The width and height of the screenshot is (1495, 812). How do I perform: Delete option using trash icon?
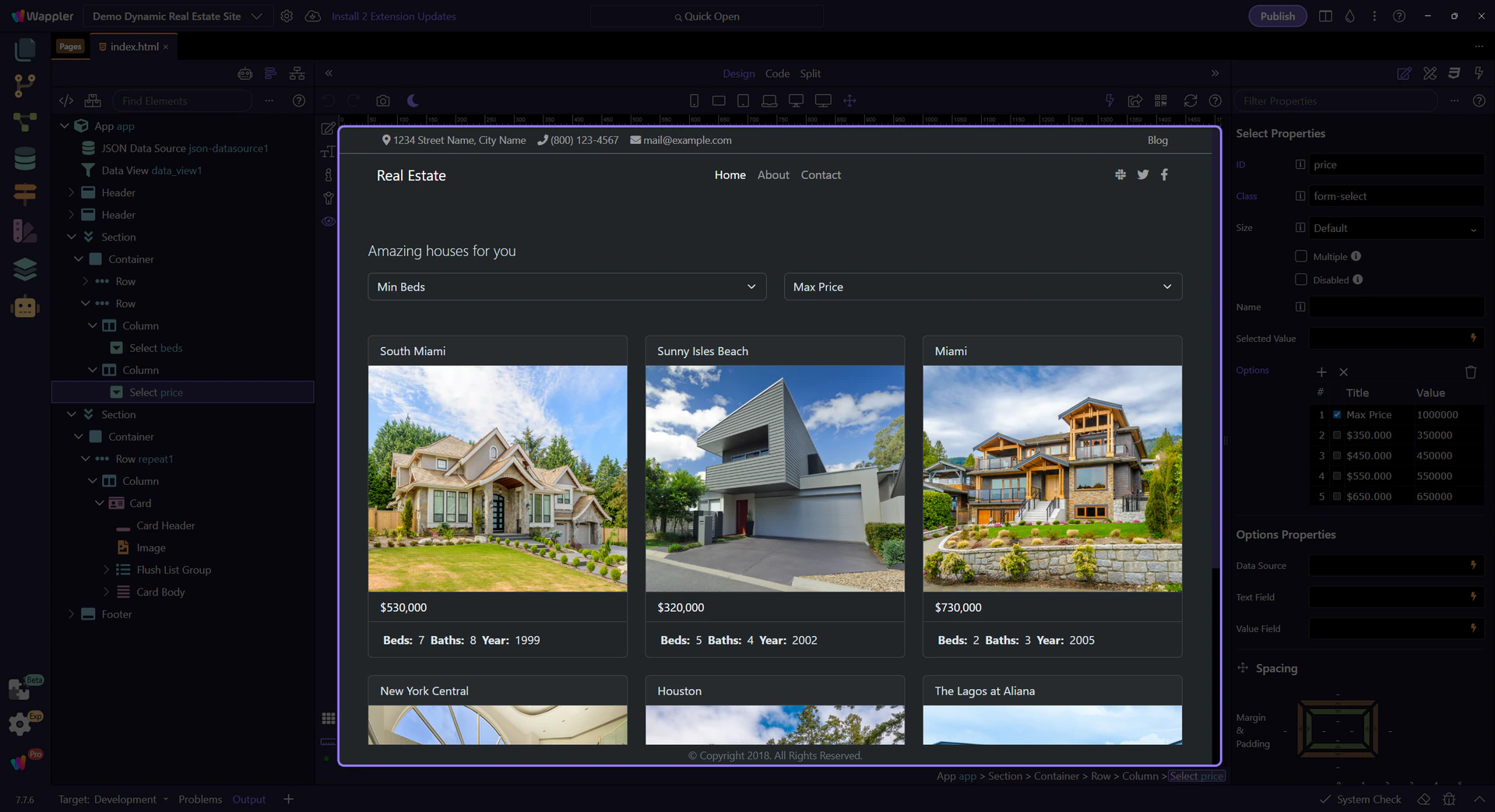click(x=1470, y=372)
